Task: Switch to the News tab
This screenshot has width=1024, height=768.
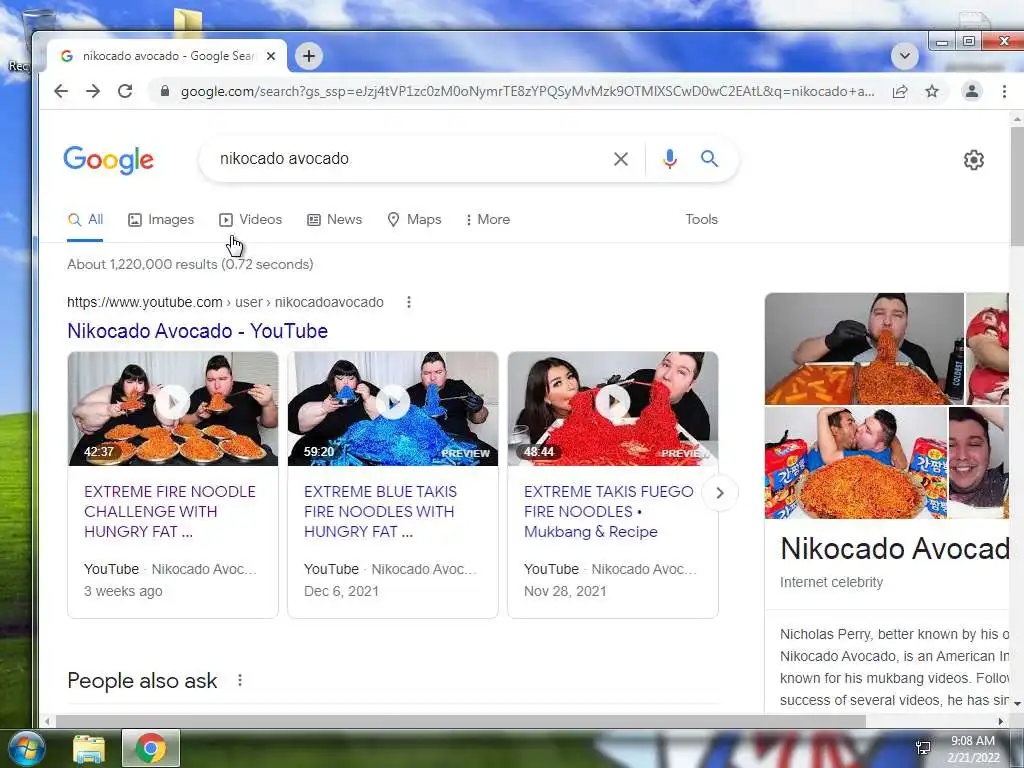Action: (x=334, y=220)
